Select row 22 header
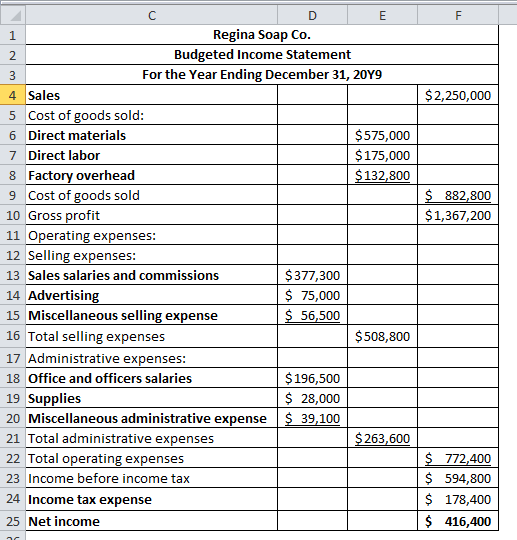The height and width of the screenshot is (540, 517). click(x=13, y=458)
